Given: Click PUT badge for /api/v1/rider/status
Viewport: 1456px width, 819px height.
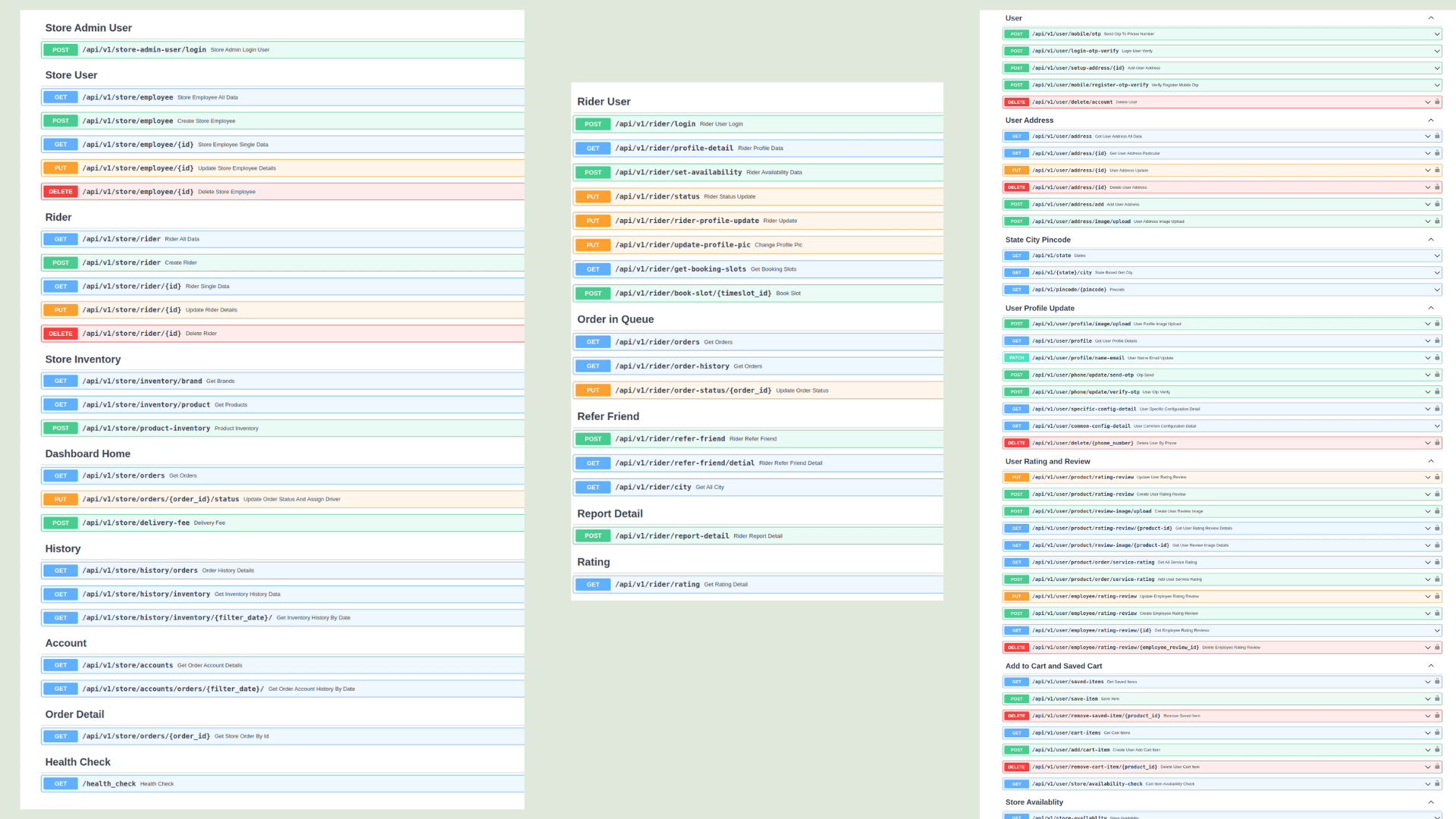Looking at the screenshot, I should [x=593, y=196].
